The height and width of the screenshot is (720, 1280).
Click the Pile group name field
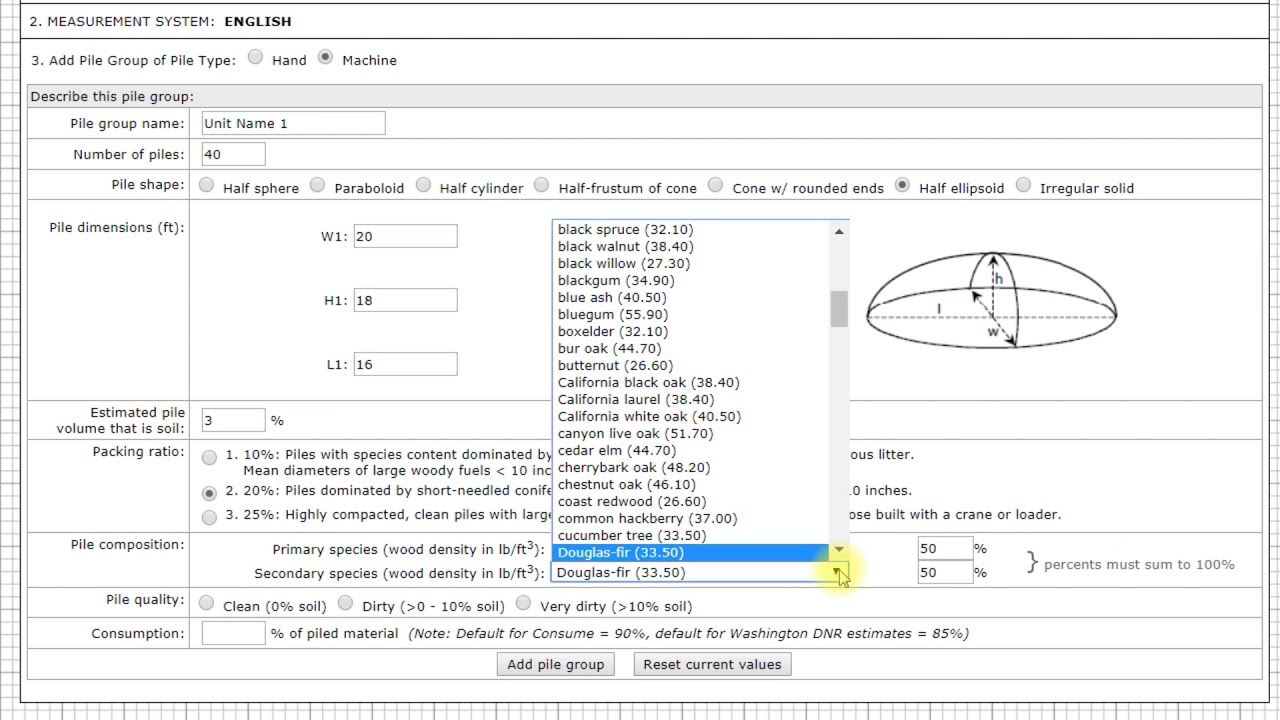pos(293,123)
